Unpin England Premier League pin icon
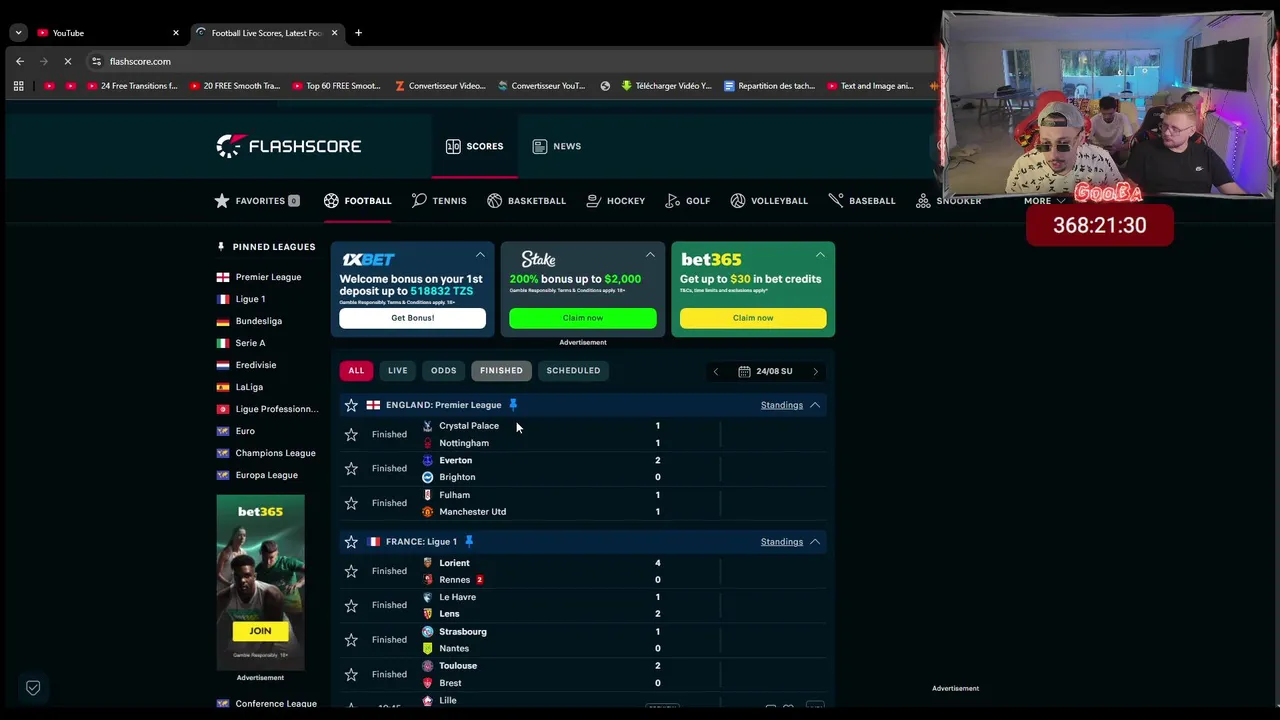 tap(513, 405)
